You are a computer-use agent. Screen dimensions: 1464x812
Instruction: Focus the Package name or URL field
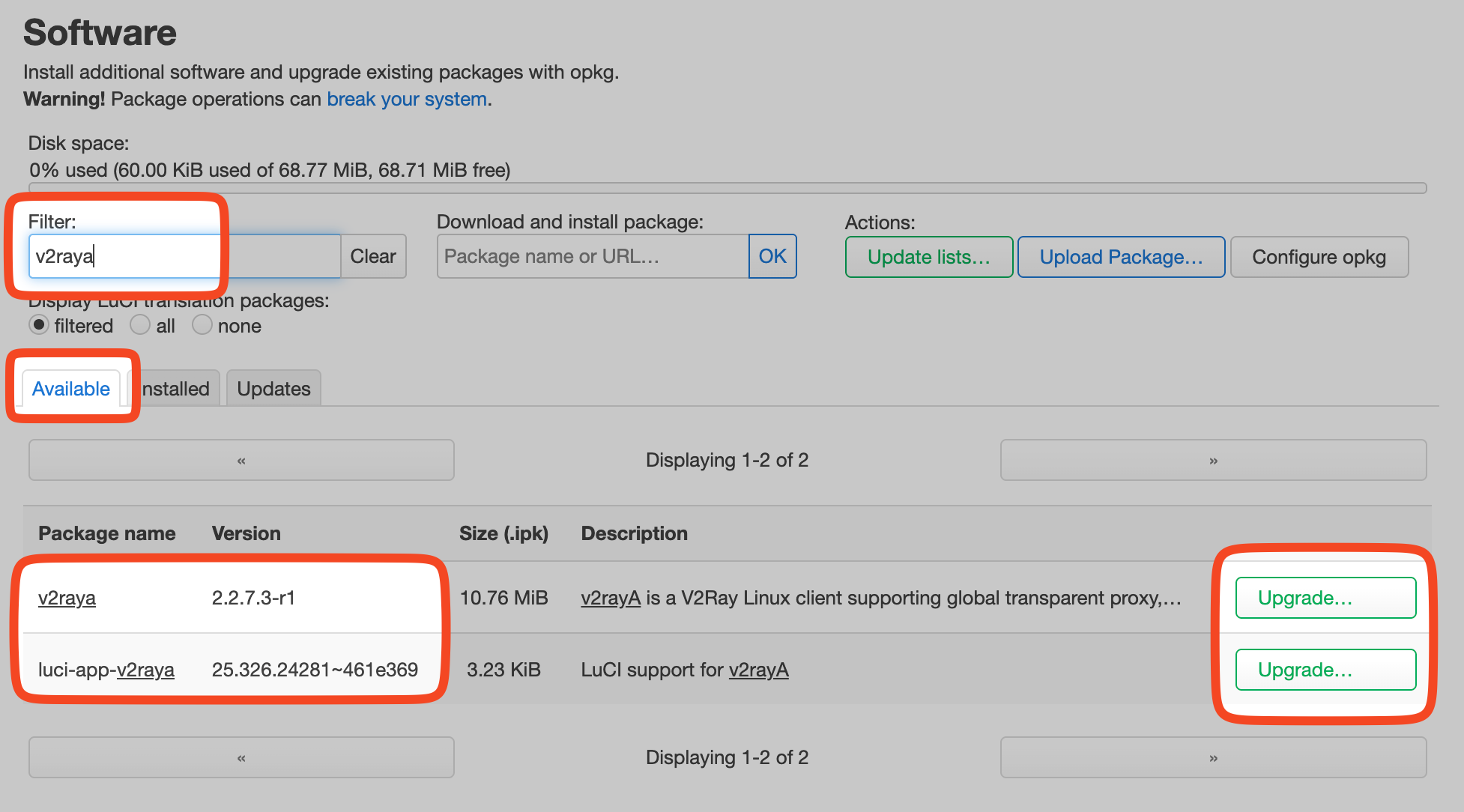pyautogui.click(x=593, y=256)
